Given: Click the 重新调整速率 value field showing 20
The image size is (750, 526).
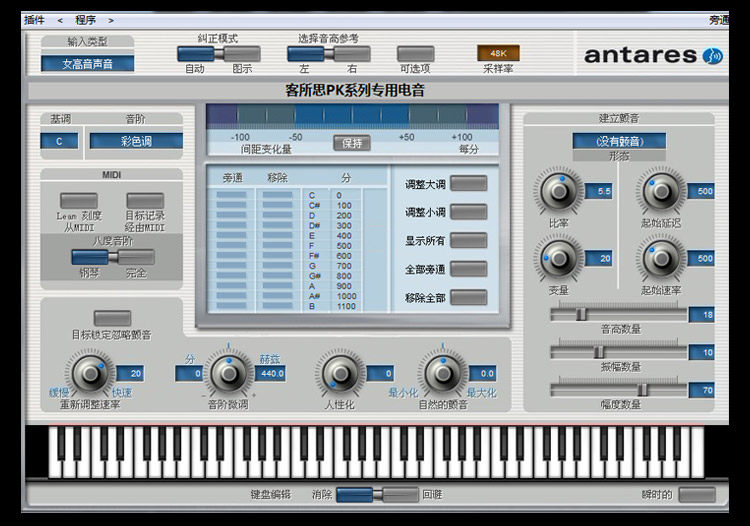Looking at the screenshot, I should (130, 373).
